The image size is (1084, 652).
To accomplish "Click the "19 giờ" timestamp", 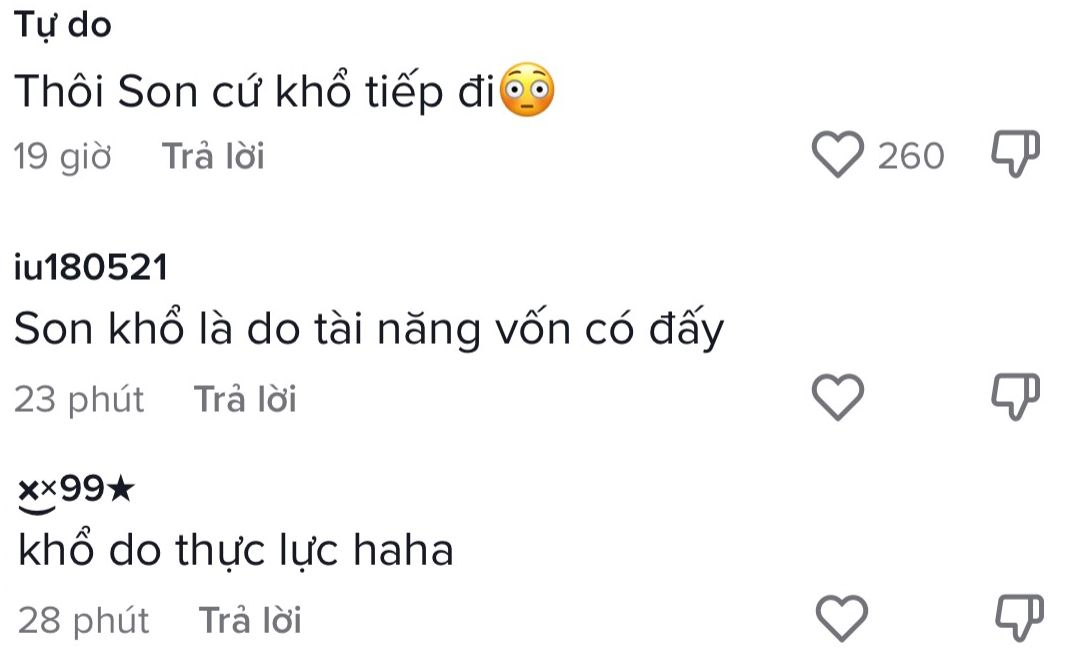I will (63, 157).
